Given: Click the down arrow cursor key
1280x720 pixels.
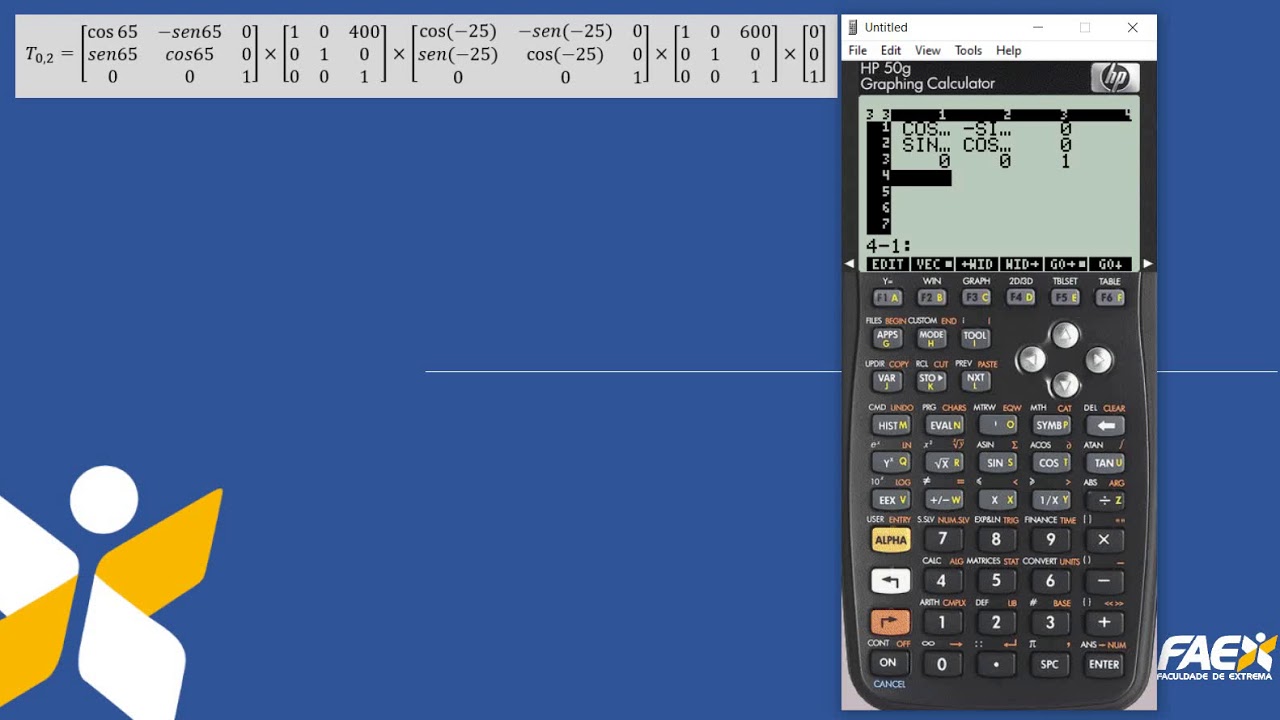Looking at the screenshot, I should 1065,384.
